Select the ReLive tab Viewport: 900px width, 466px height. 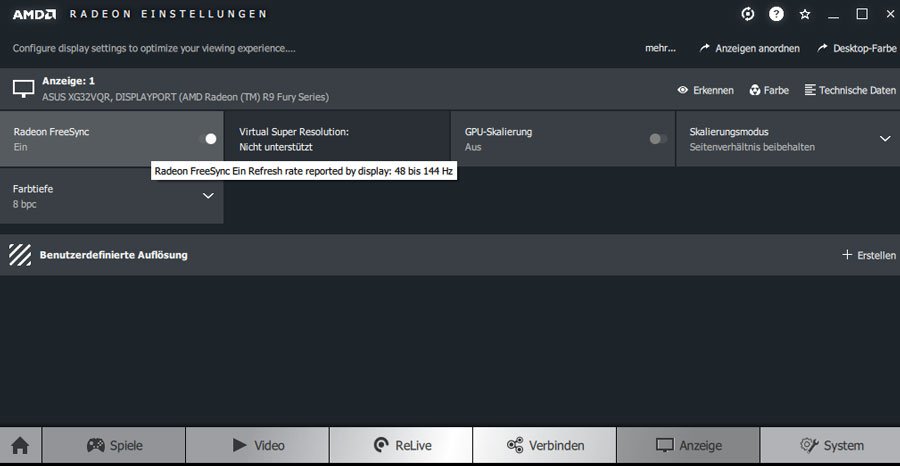(x=401, y=445)
